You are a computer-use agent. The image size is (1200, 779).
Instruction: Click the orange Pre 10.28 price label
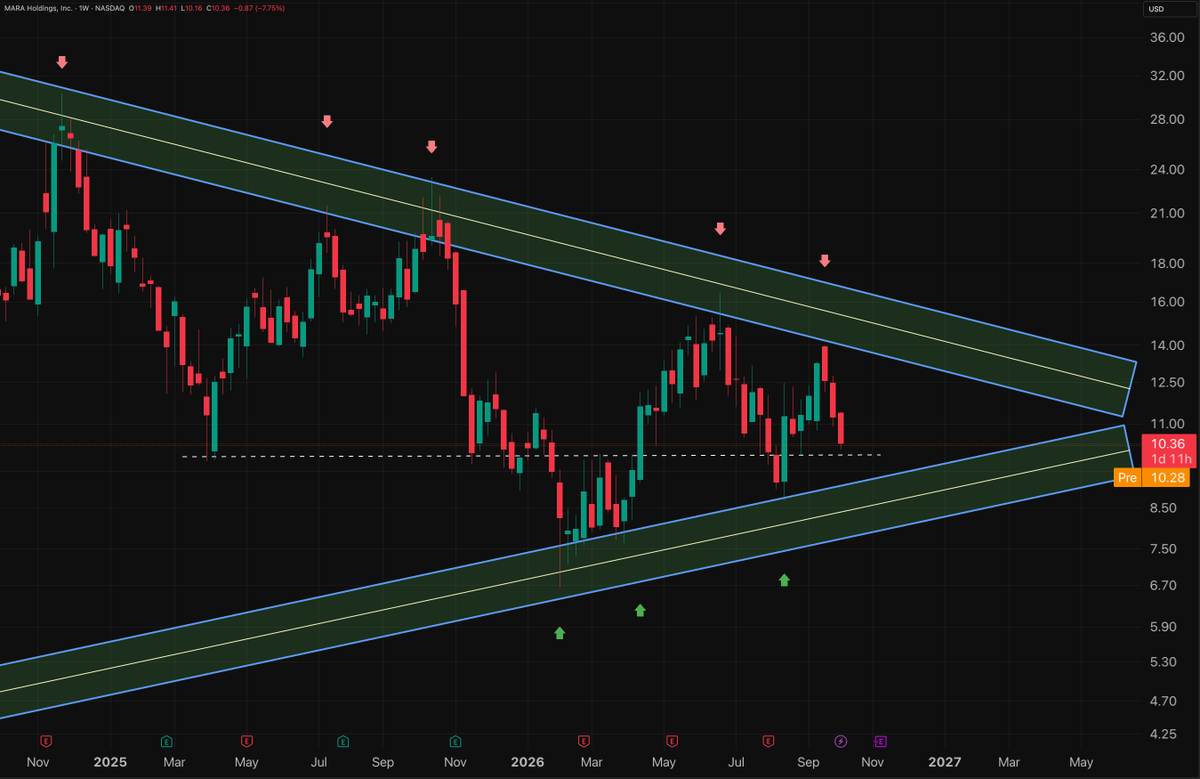tap(1152, 478)
